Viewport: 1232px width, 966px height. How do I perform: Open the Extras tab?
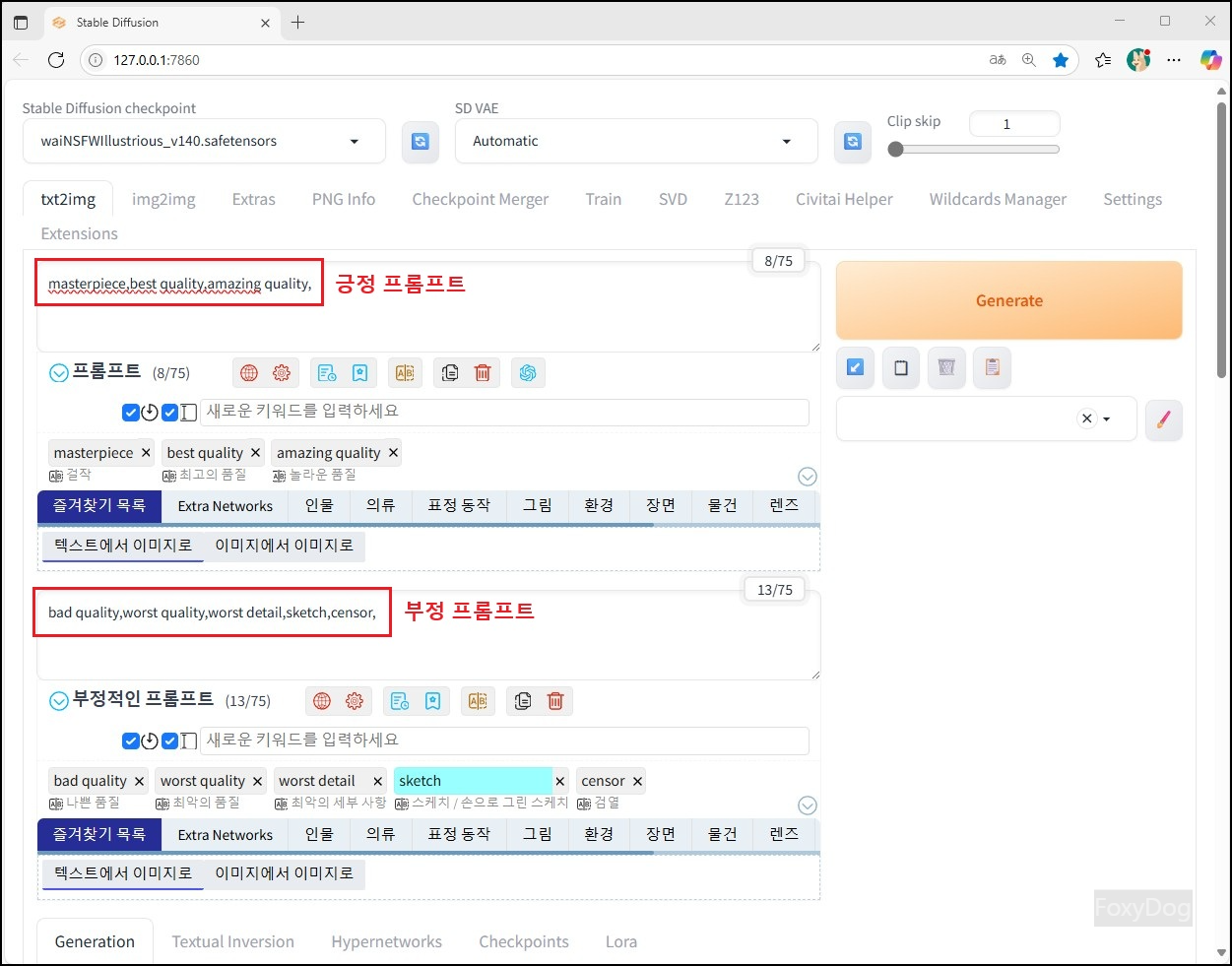254,199
